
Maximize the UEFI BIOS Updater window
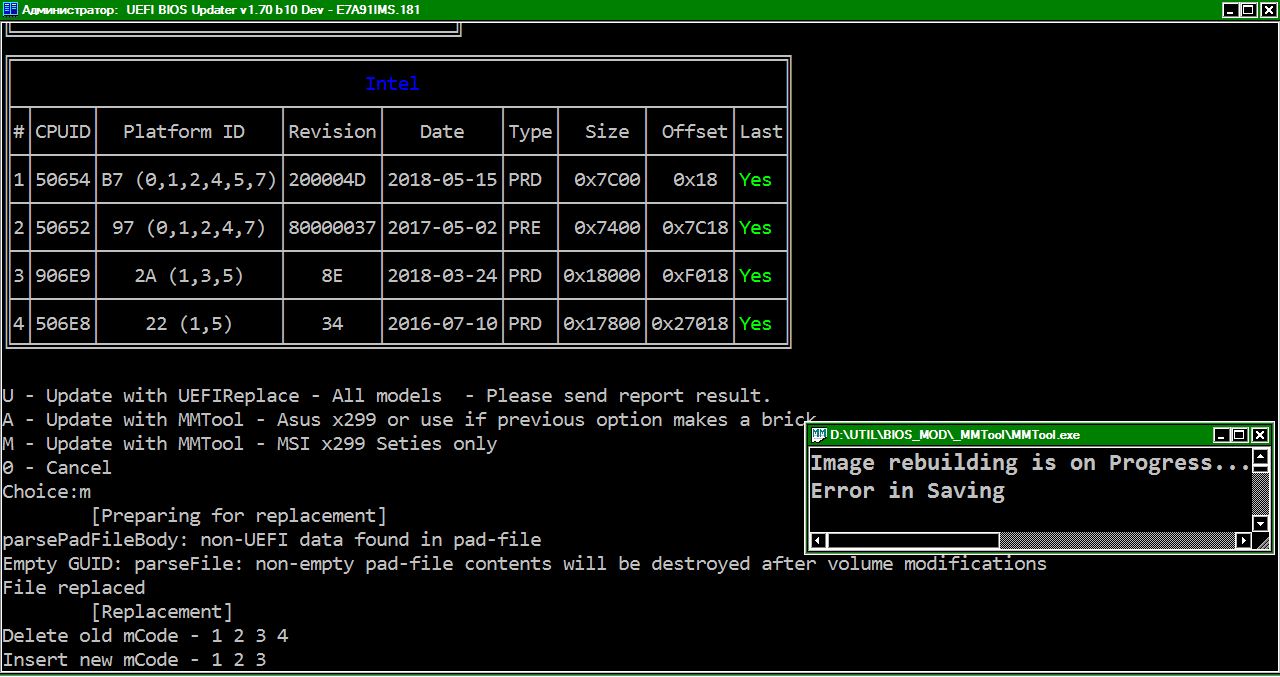click(1249, 10)
